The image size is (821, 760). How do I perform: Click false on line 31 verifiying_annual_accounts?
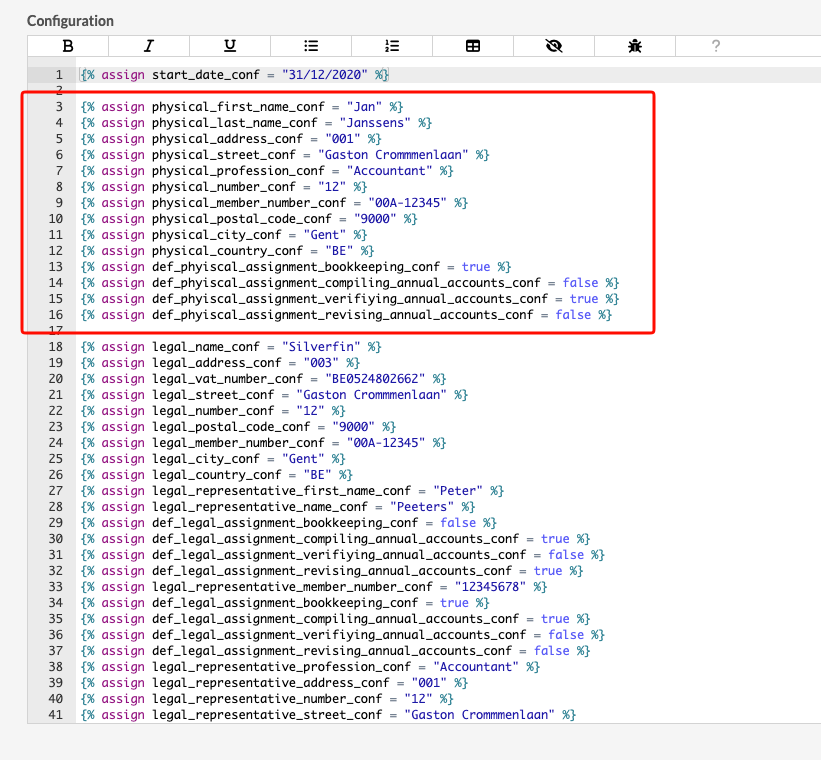[566, 555]
